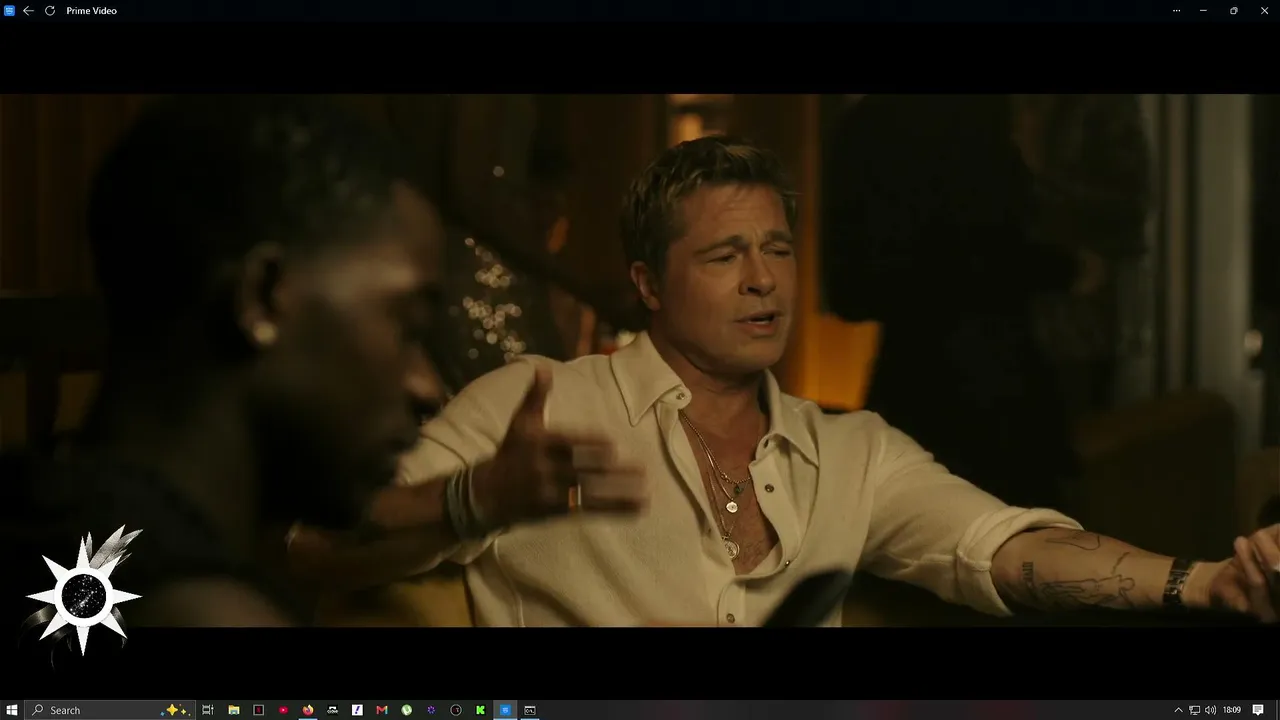This screenshot has height=720, width=1280.
Task: Open the purple exclamation-mark app on taskbar
Action: tap(357, 710)
